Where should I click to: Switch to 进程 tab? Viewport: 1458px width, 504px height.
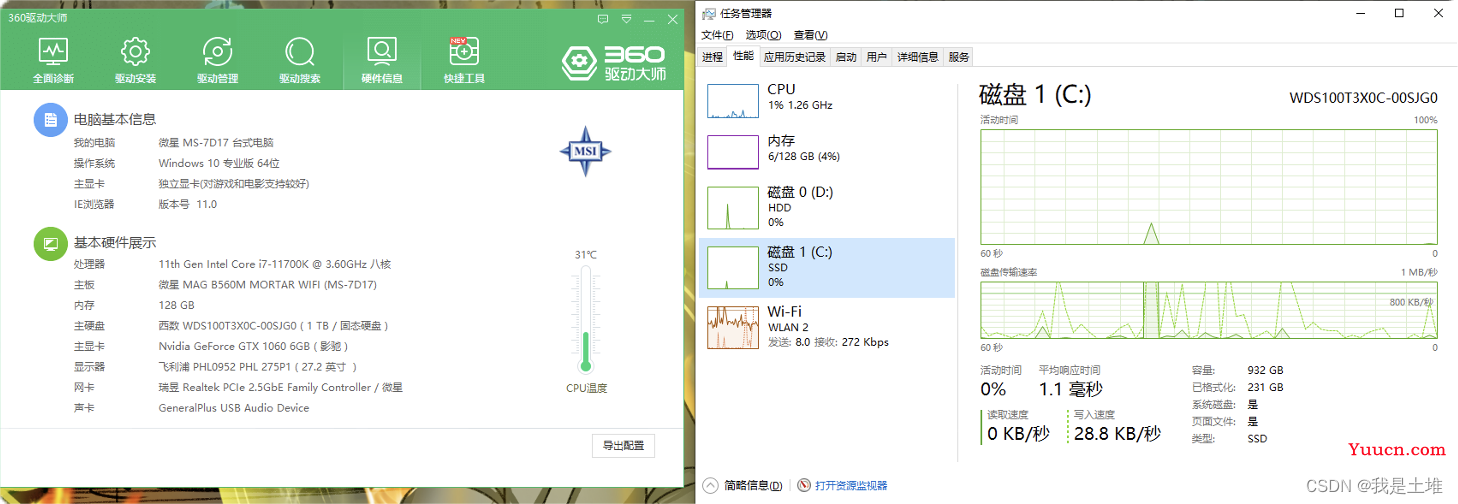point(712,57)
